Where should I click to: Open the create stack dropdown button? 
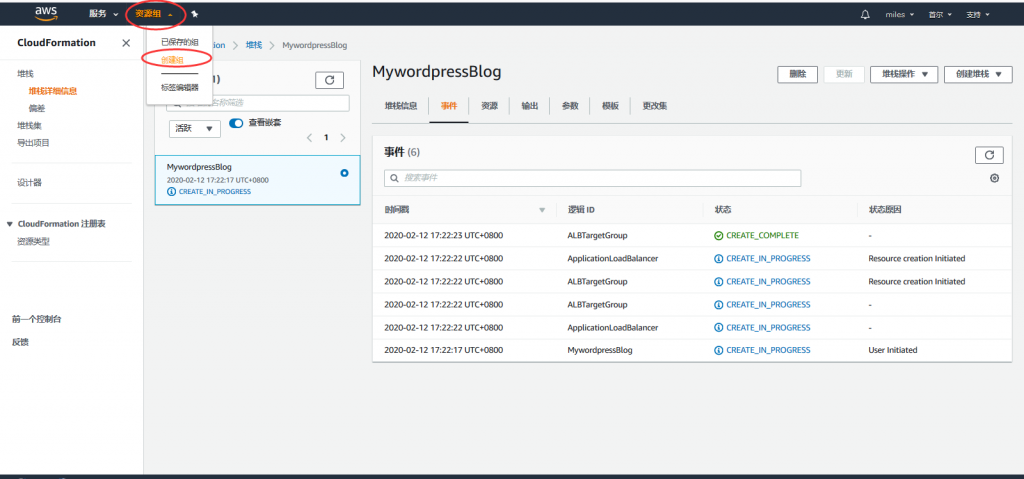coord(978,74)
